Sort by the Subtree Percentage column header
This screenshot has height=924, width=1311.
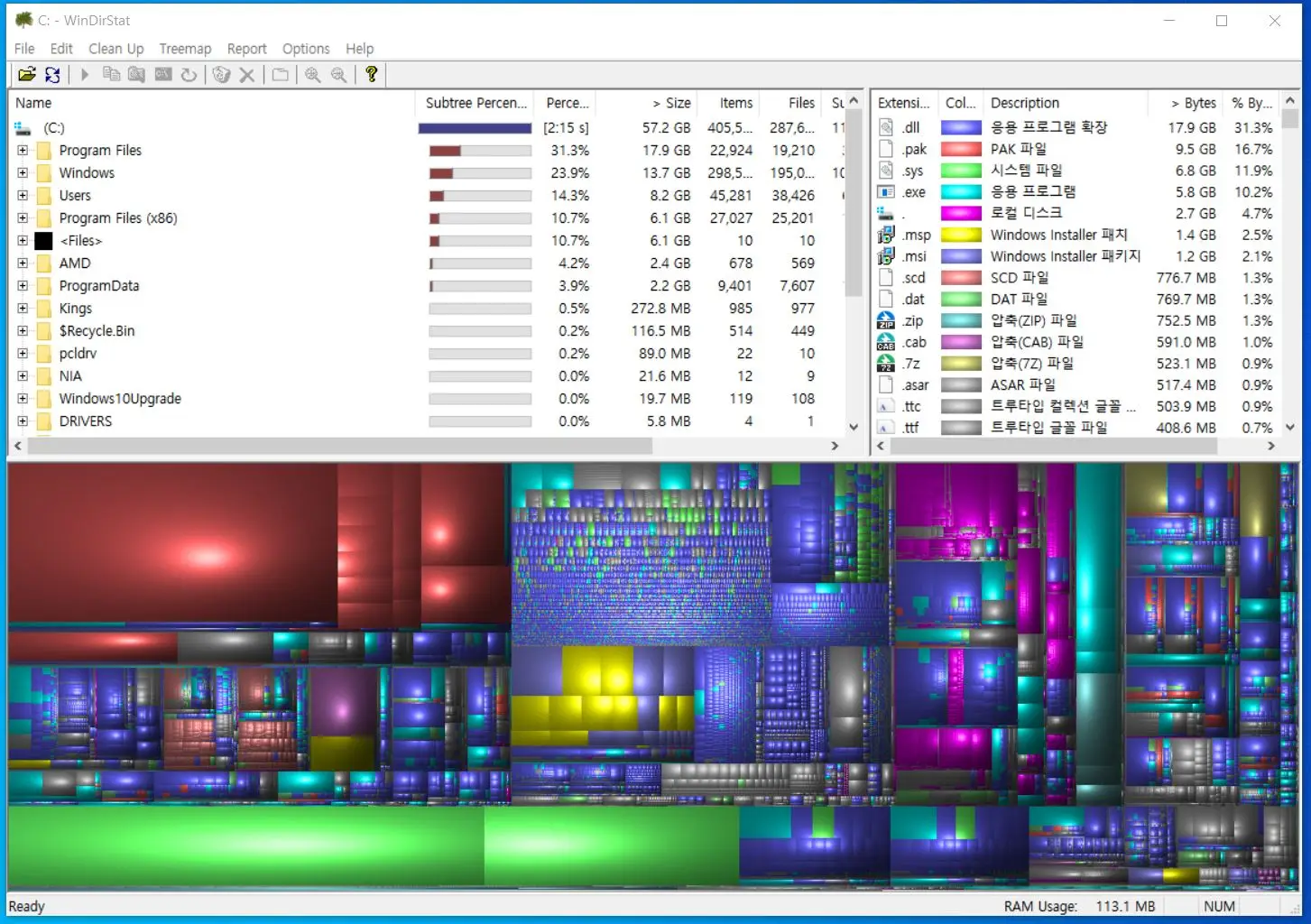coord(475,103)
